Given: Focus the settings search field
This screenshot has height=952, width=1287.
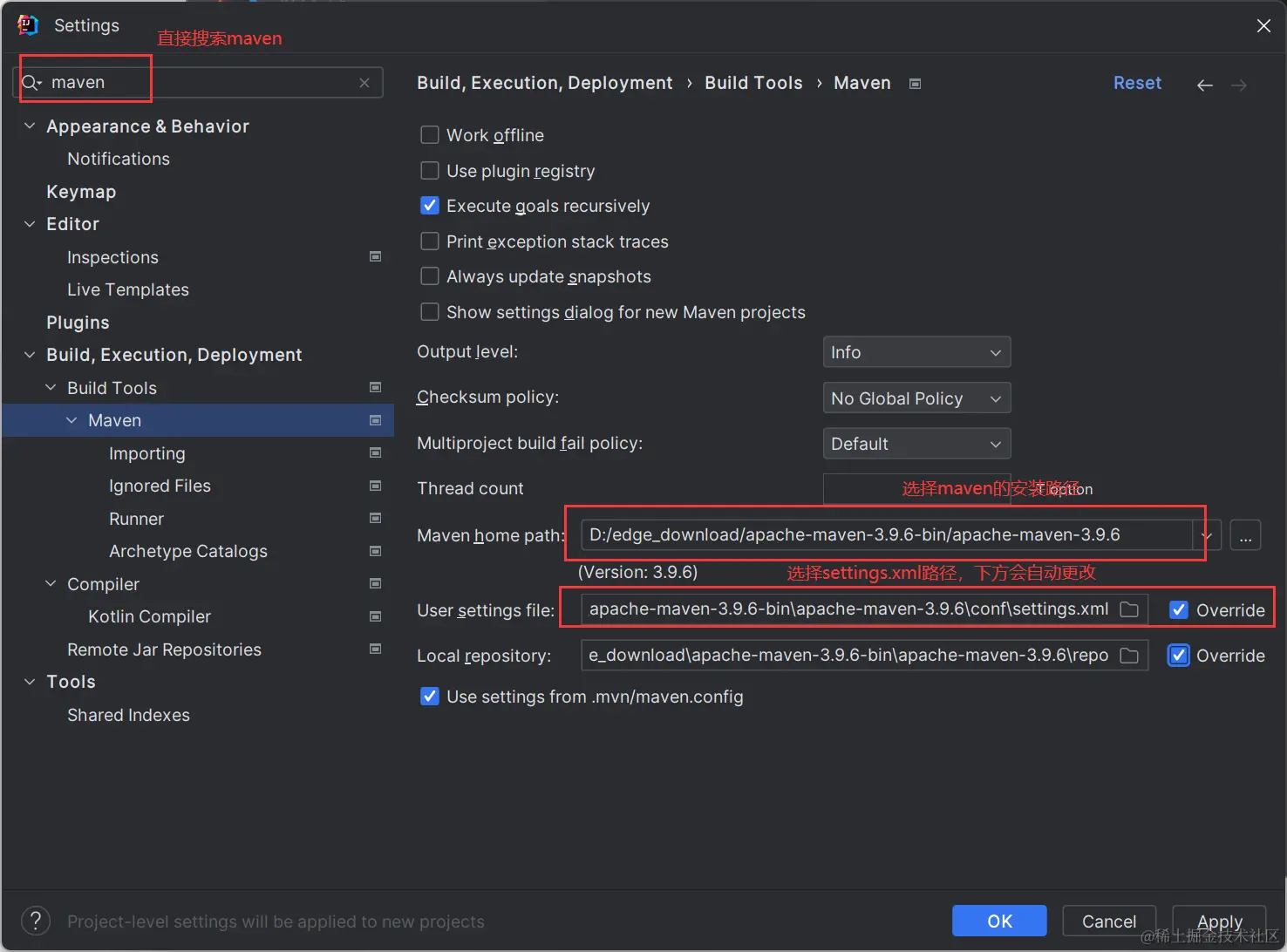Looking at the screenshot, I should point(200,83).
